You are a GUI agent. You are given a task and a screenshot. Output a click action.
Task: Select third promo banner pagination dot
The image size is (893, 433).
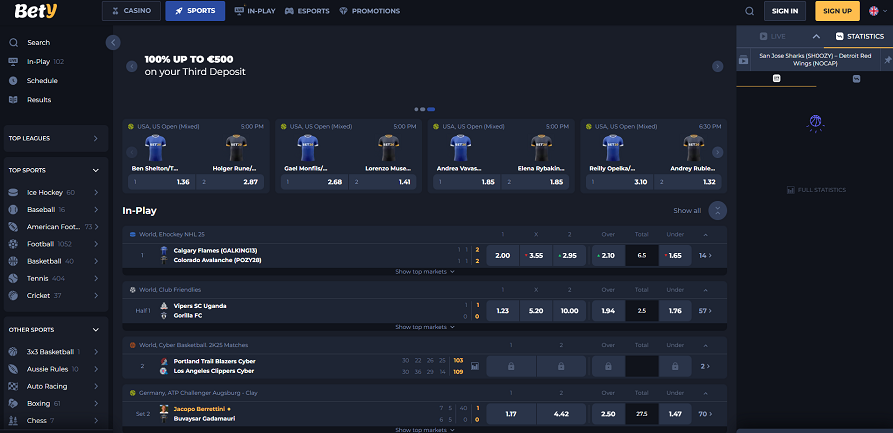[x=431, y=109]
